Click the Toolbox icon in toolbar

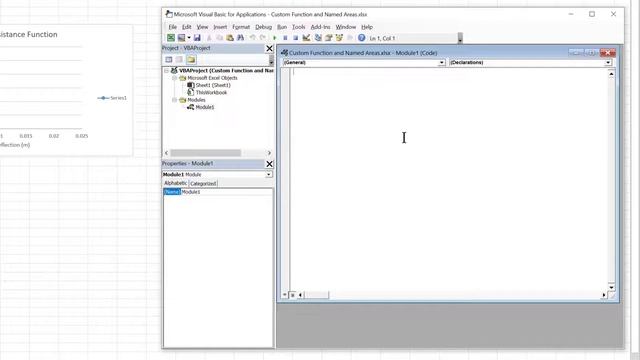pos(350,38)
